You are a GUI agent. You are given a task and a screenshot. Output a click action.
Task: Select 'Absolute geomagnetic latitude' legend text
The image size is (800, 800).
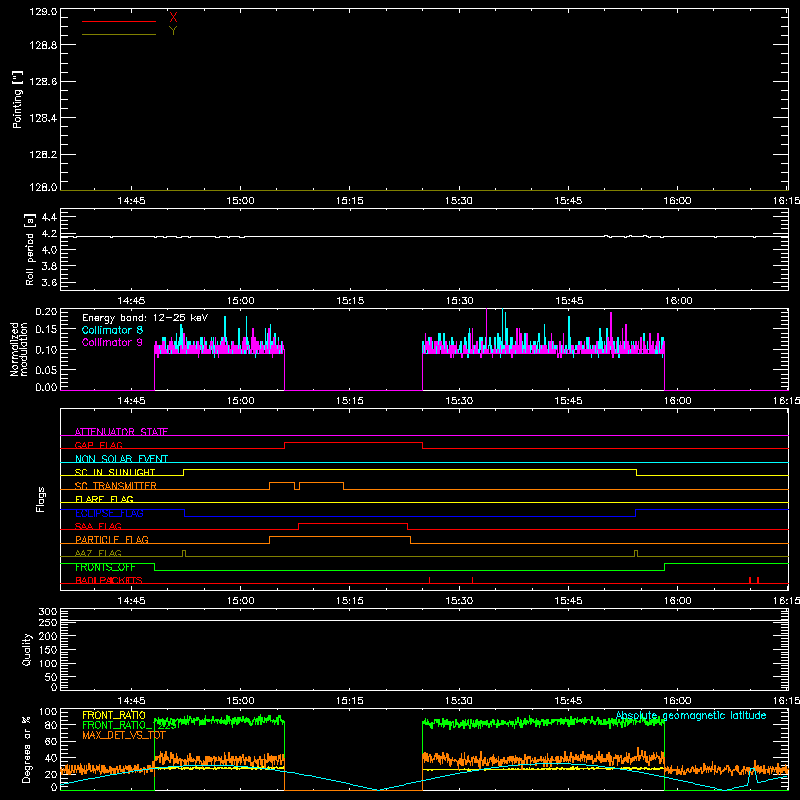(691, 715)
